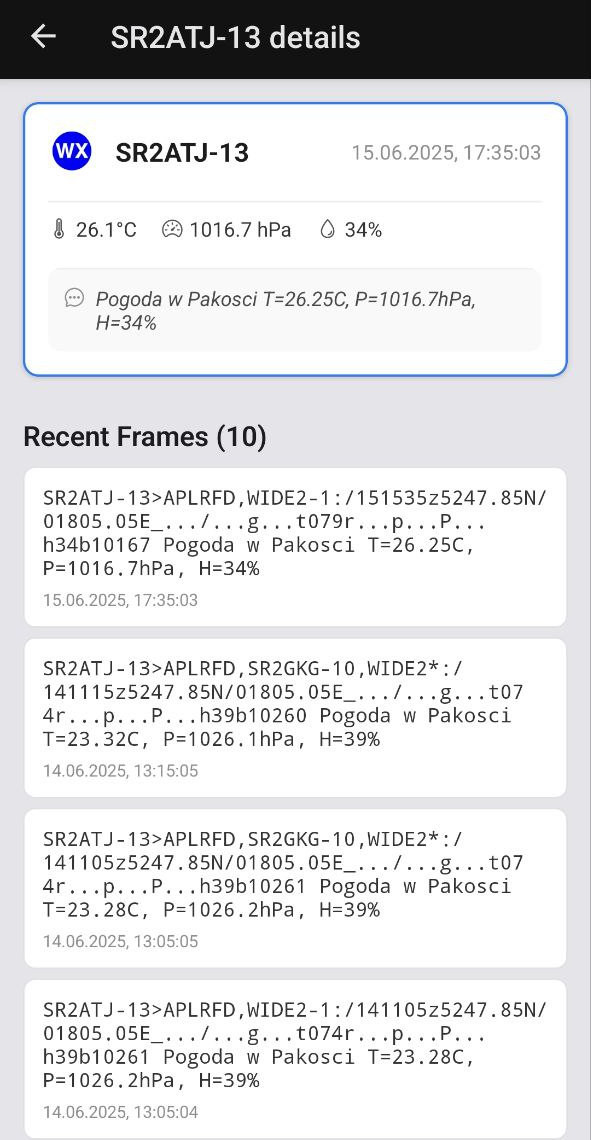
Task: Click the 26.1°C temperature reading
Action: click(x=106, y=230)
